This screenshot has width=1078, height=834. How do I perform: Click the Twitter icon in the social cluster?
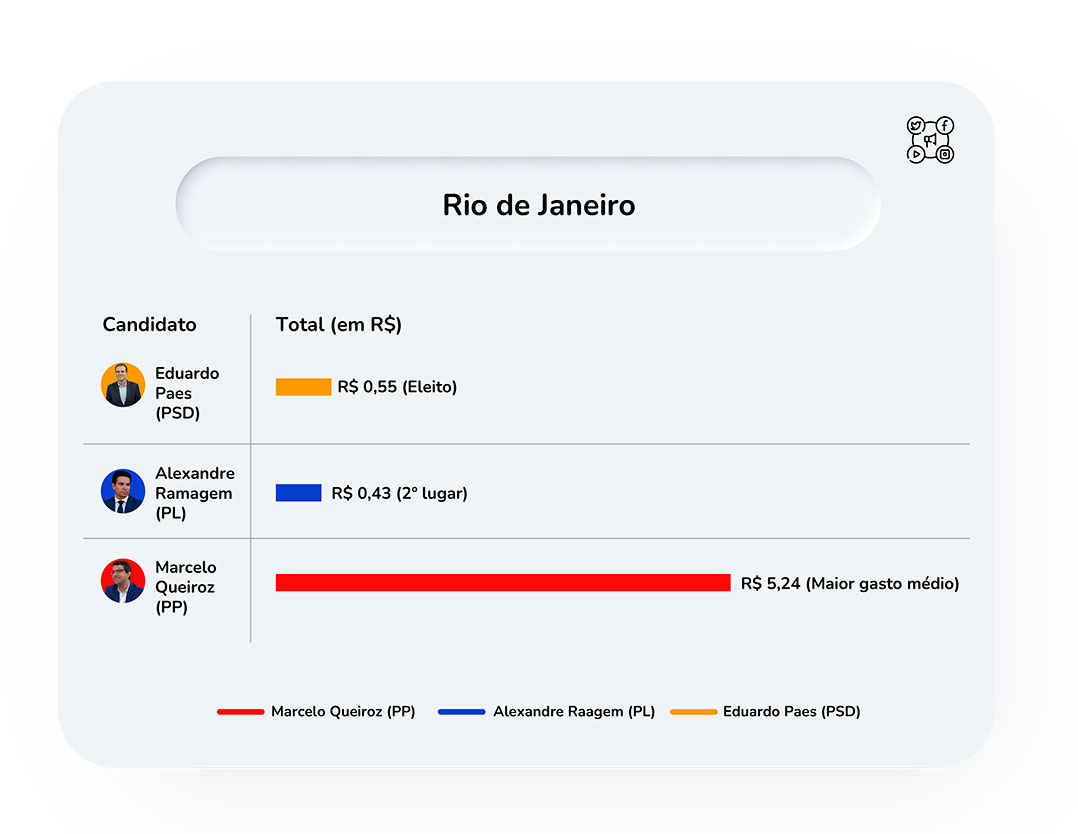pyautogui.click(x=915, y=125)
